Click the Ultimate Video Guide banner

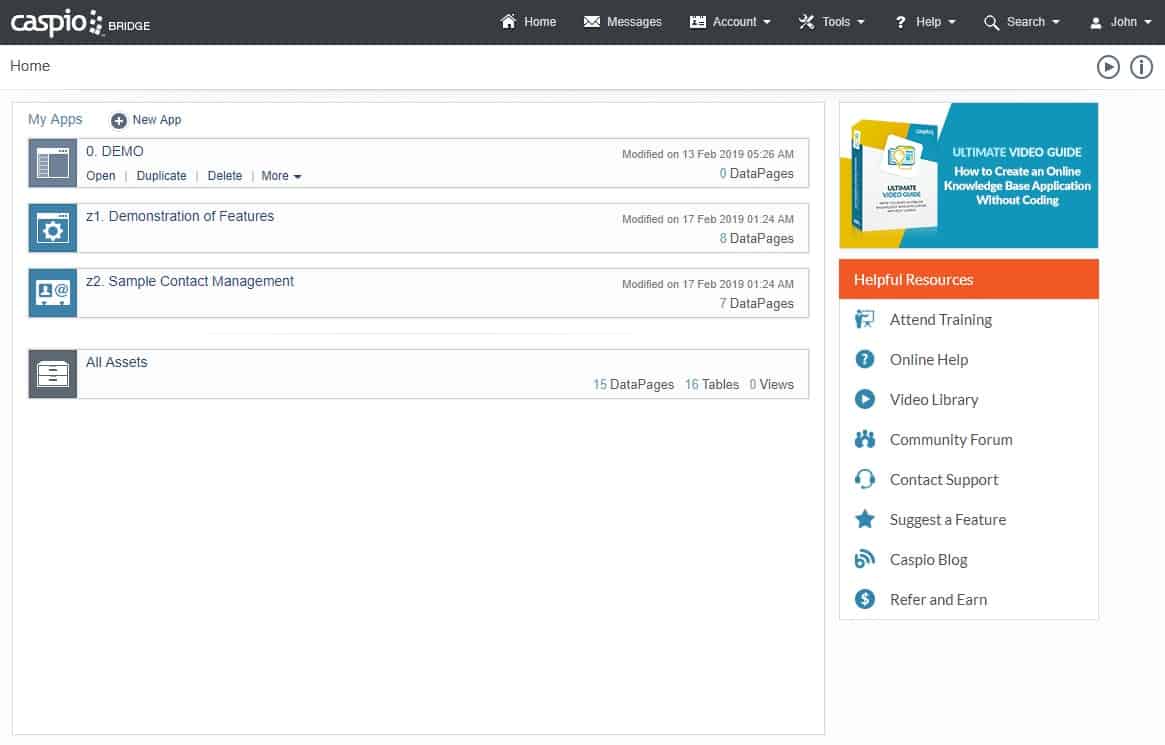coord(968,175)
